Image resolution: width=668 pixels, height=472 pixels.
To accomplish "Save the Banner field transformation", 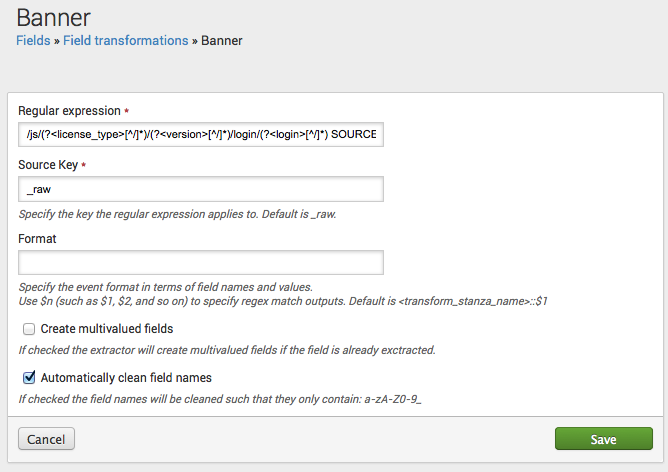I will (x=604, y=439).
